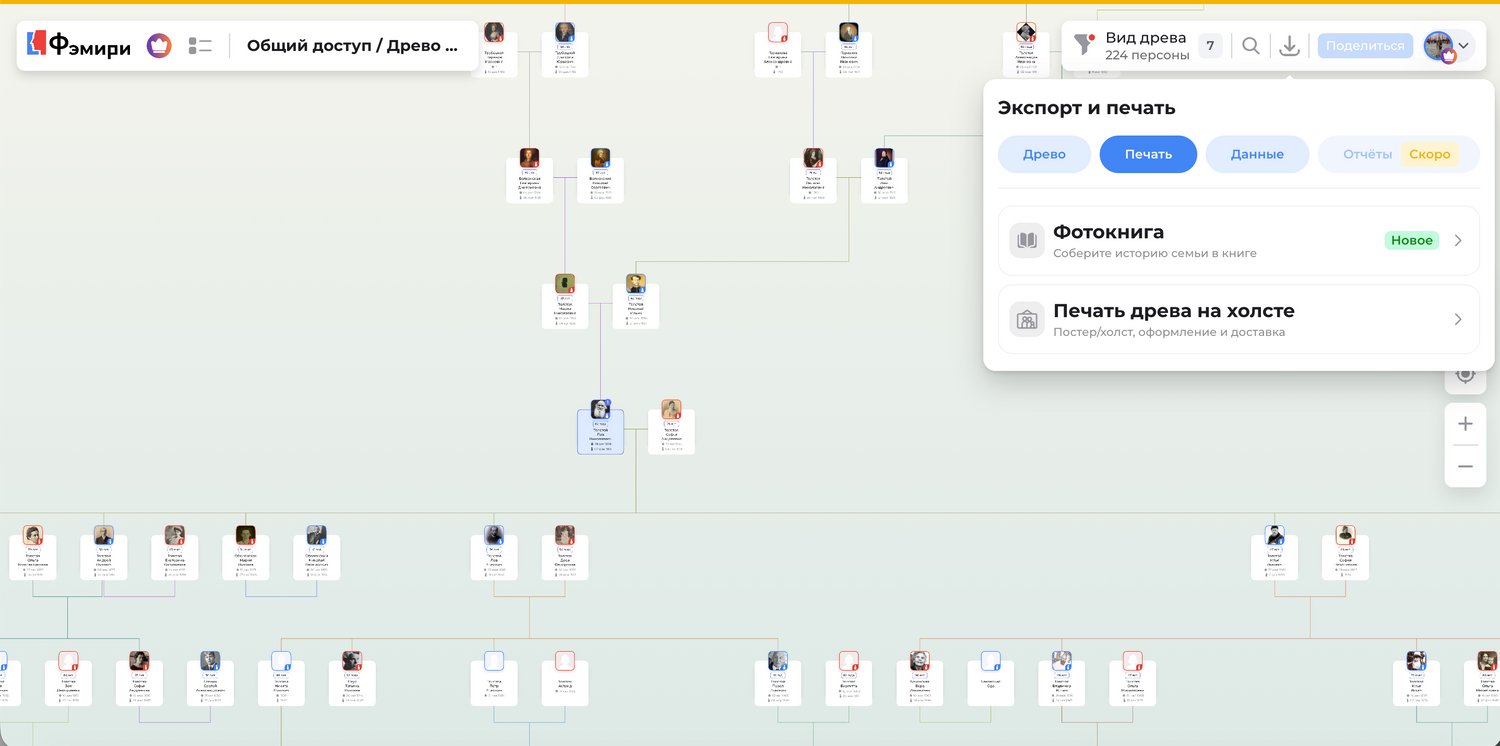Select the highlighted Толстой person card
Viewport: 1500px width, 746px height.
coord(600,432)
